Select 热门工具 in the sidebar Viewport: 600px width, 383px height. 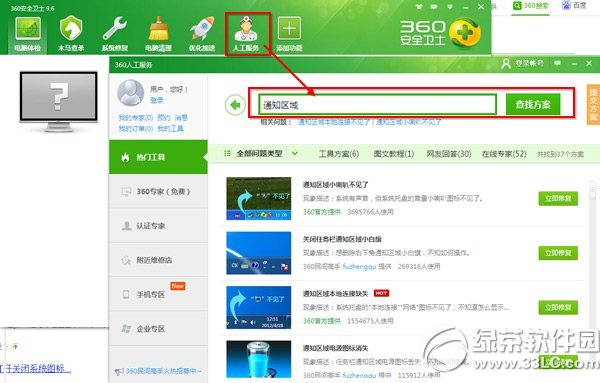tap(158, 157)
